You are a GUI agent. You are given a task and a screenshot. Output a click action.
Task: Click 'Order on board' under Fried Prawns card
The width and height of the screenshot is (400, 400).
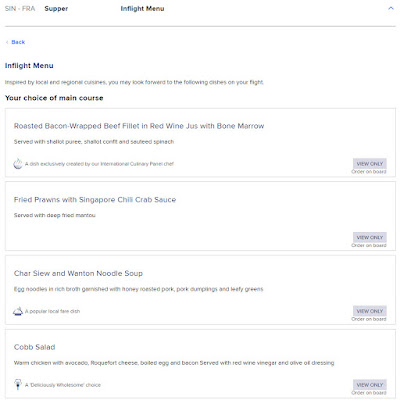click(x=369, y=245)
